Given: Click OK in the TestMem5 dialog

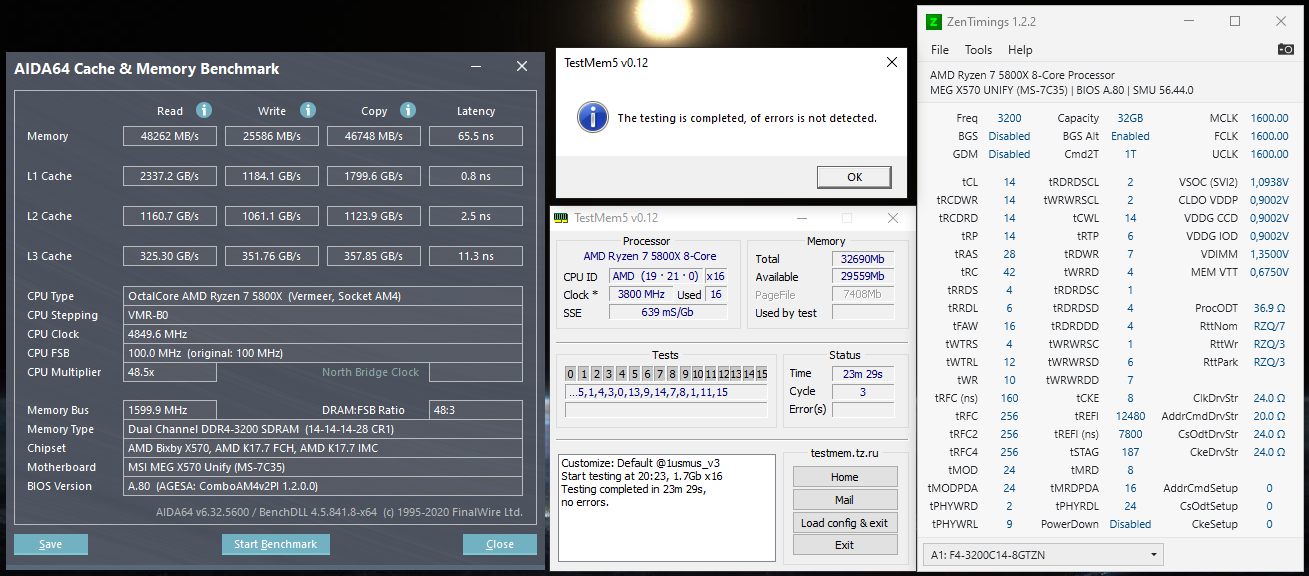Looking at the screenshot, I should tap(854, 177).
